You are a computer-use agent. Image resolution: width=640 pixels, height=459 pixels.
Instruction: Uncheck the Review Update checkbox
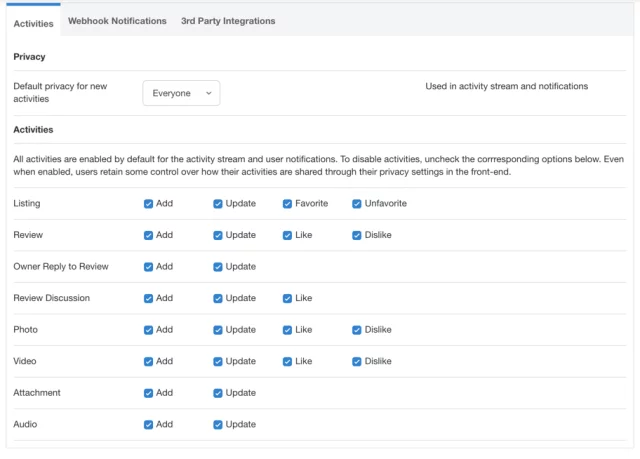(x=218, y=236)
